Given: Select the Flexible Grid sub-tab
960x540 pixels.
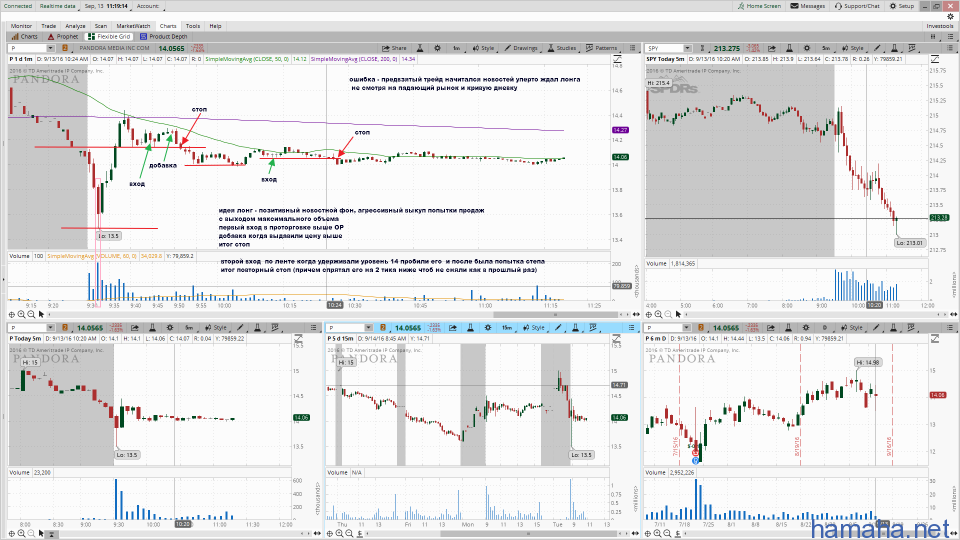Looking at the screenshot, I should (110, 37).
